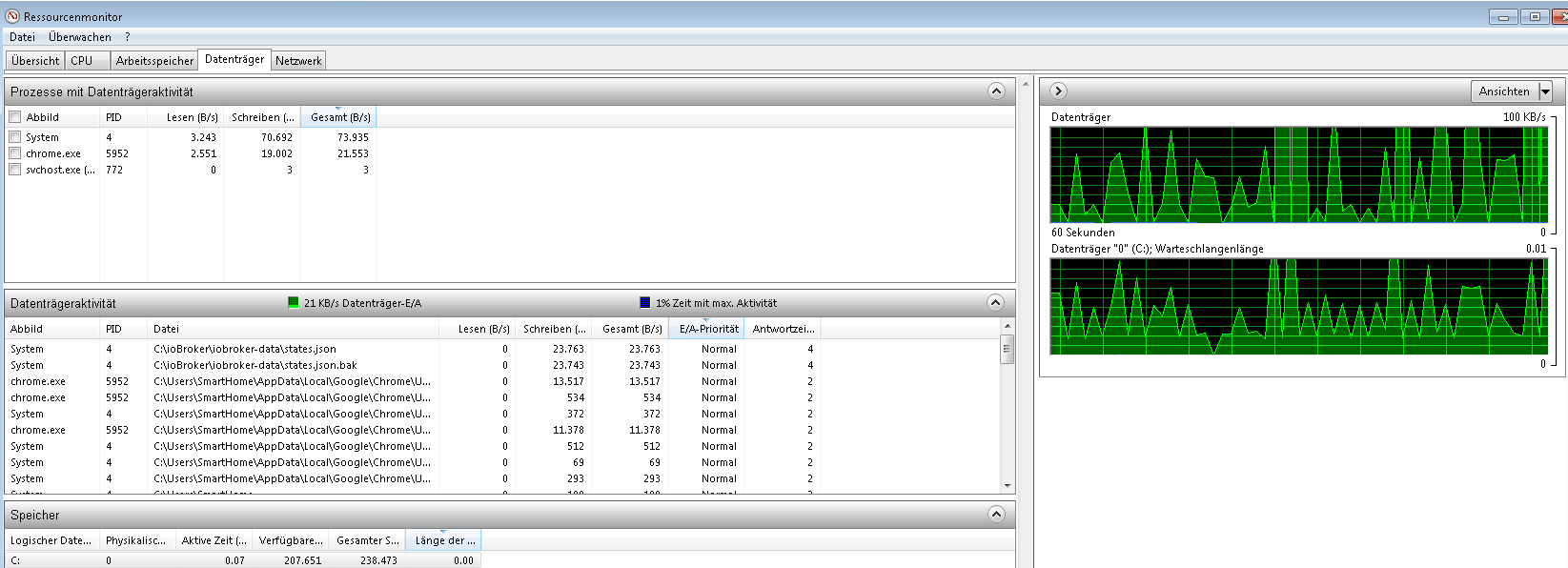Collapse the Speicher section
The width and height of the screenshot is (1568, 568).
(x=996, y=514)
